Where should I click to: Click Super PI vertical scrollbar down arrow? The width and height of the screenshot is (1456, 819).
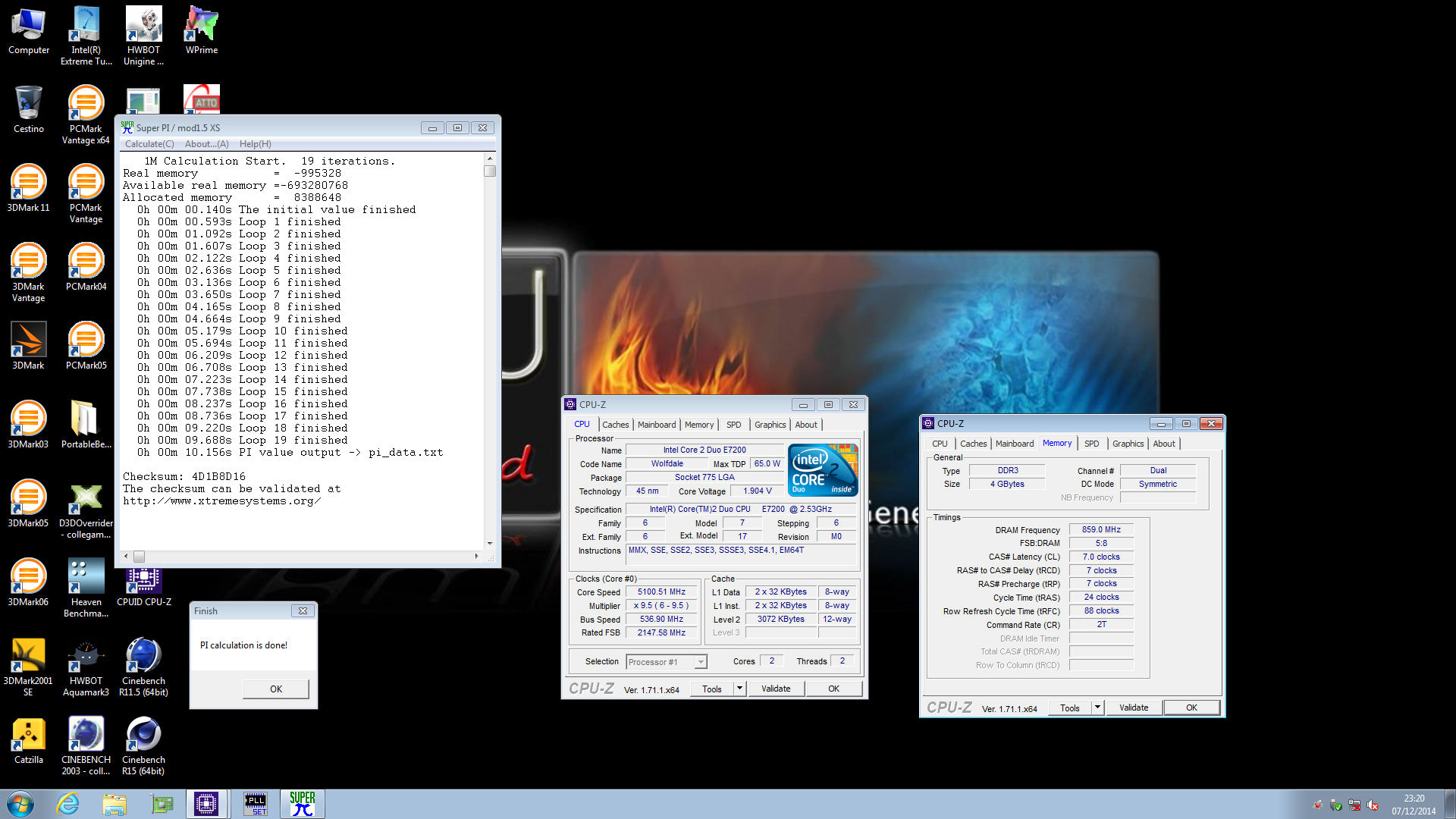[x=490, y=543]
